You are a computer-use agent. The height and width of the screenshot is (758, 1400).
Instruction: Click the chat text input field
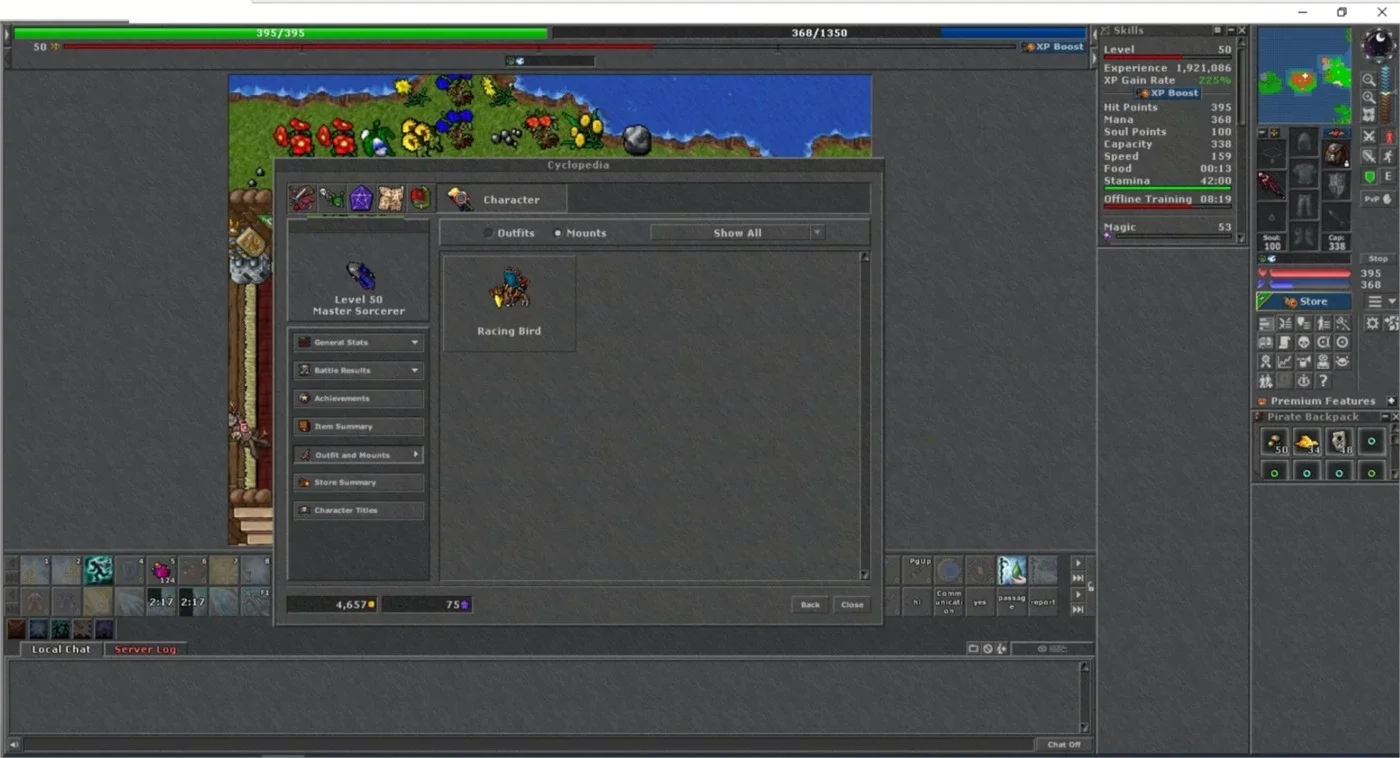(529, 744)
